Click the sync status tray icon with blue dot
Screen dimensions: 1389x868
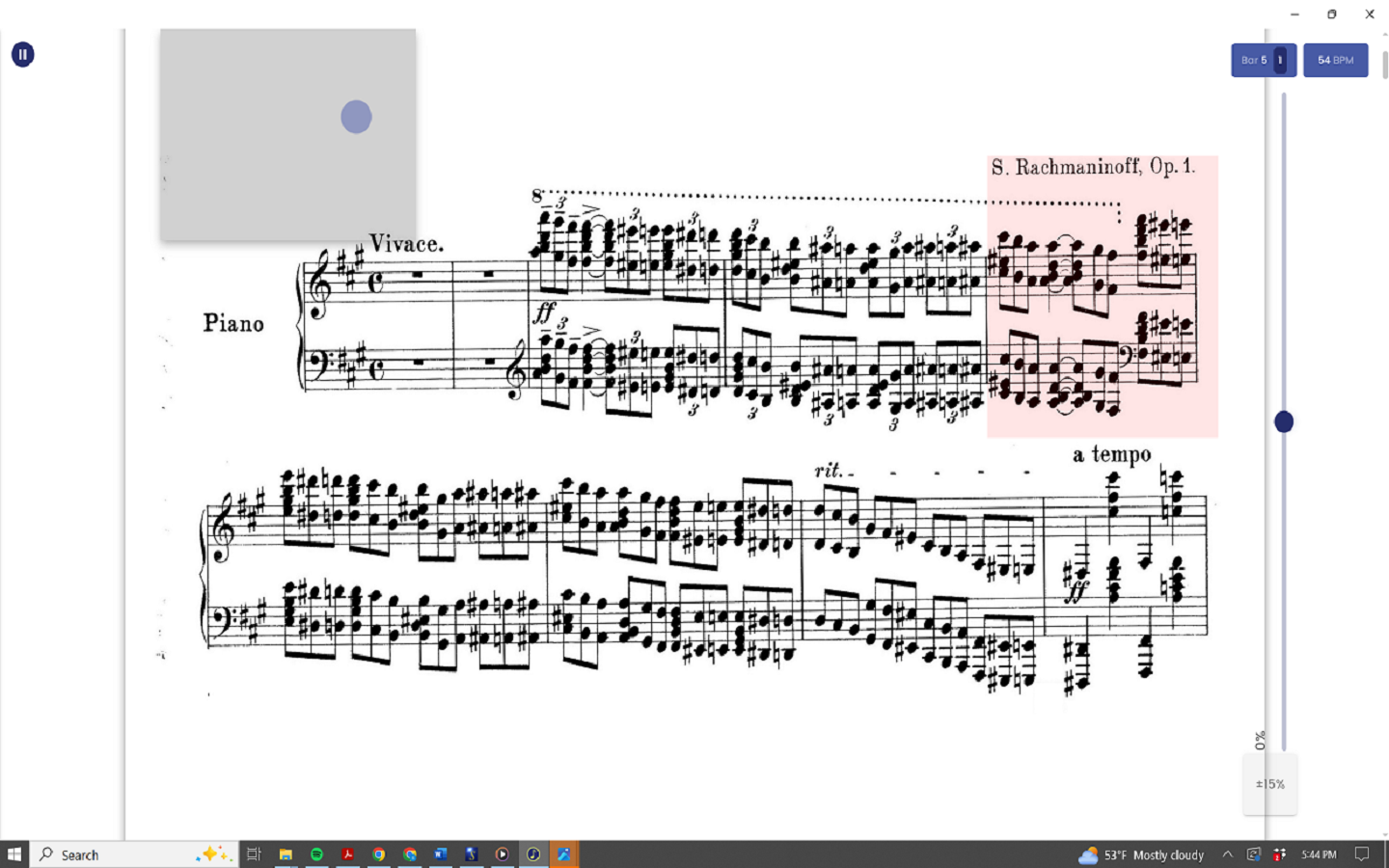click(x=1254, y=854)
